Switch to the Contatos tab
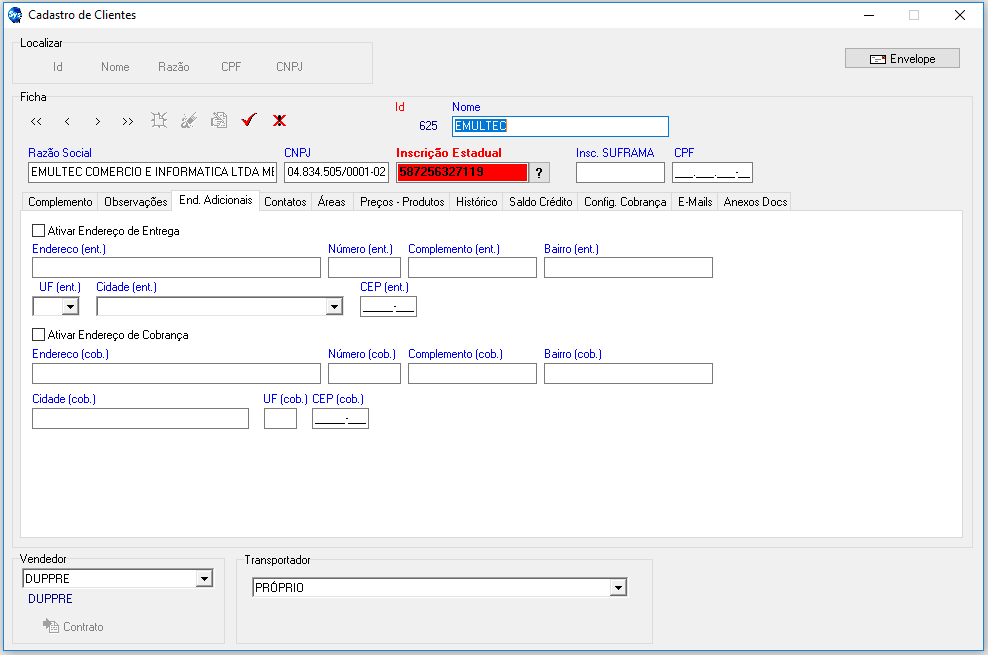 (285, 202)
